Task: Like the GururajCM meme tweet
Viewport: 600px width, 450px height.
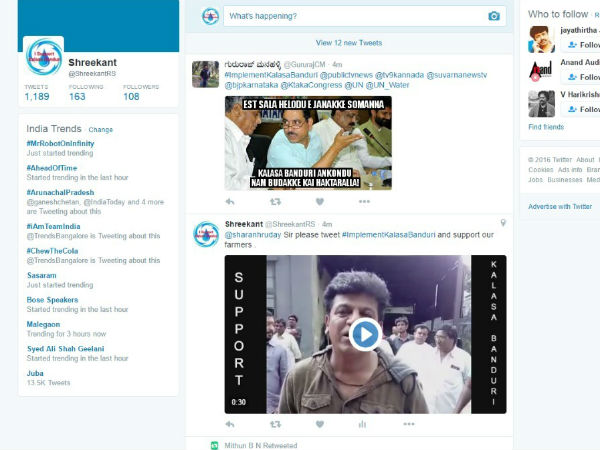Action: click(320, 202)
